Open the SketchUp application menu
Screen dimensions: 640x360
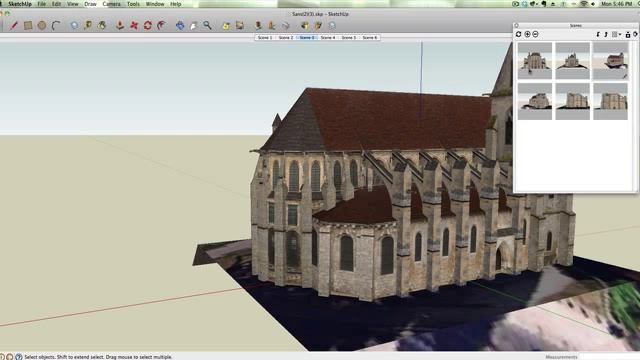[x=20, y=4]
